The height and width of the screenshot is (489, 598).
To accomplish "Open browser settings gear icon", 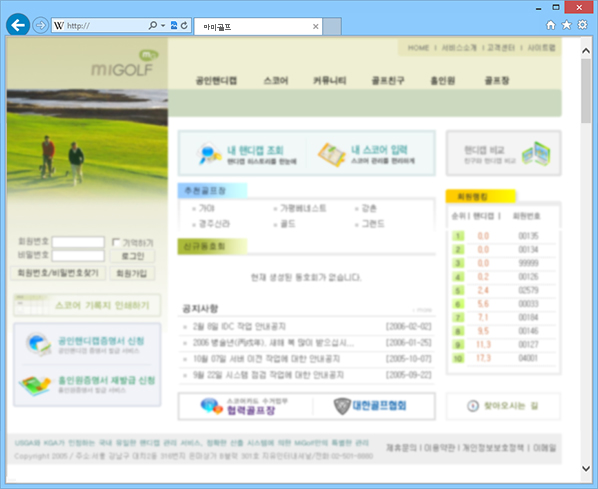I will coord(582,25).
